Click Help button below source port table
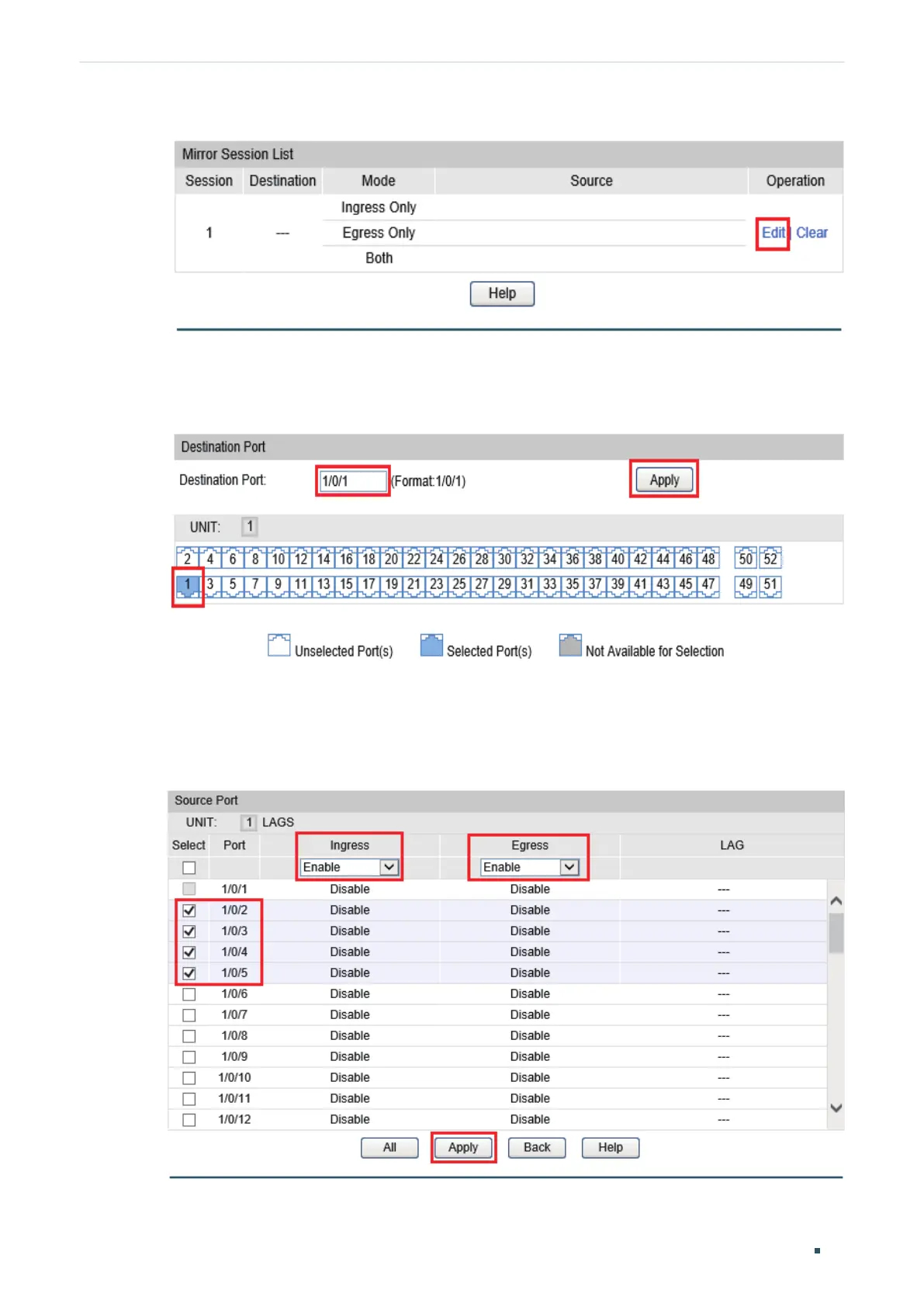The image size is (924, 1307). click(x=611, y=1147)
